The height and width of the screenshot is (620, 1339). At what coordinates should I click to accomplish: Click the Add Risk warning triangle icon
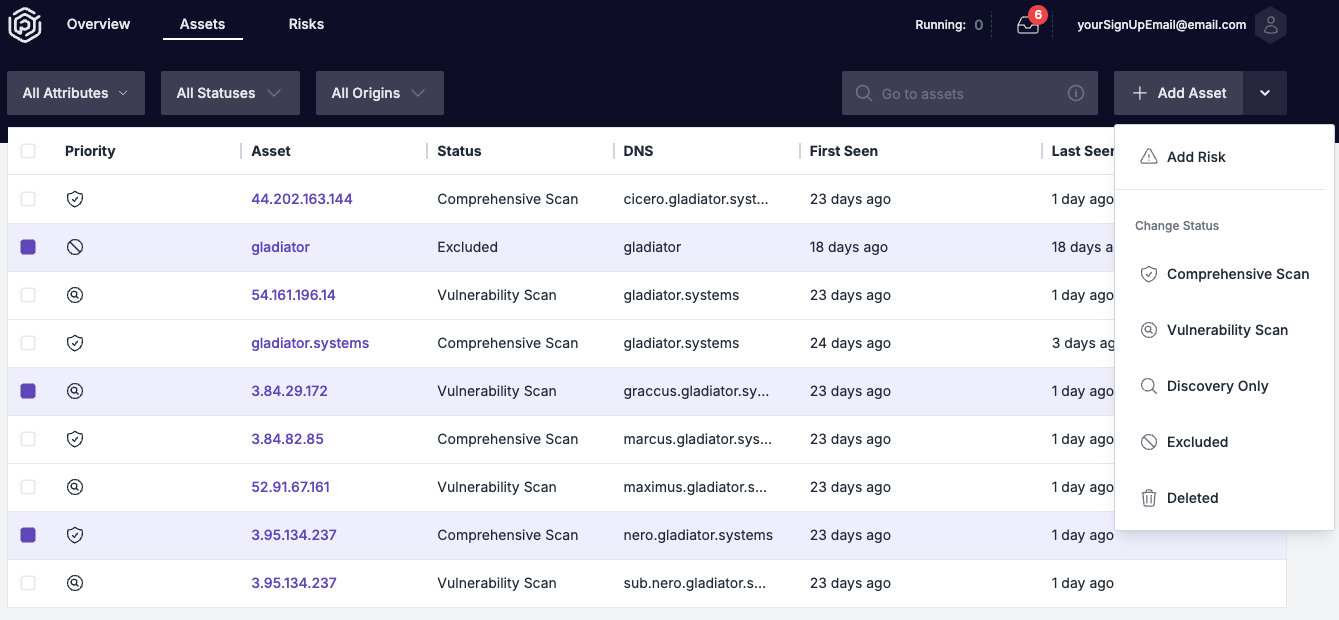click(x=1149, y=156)
